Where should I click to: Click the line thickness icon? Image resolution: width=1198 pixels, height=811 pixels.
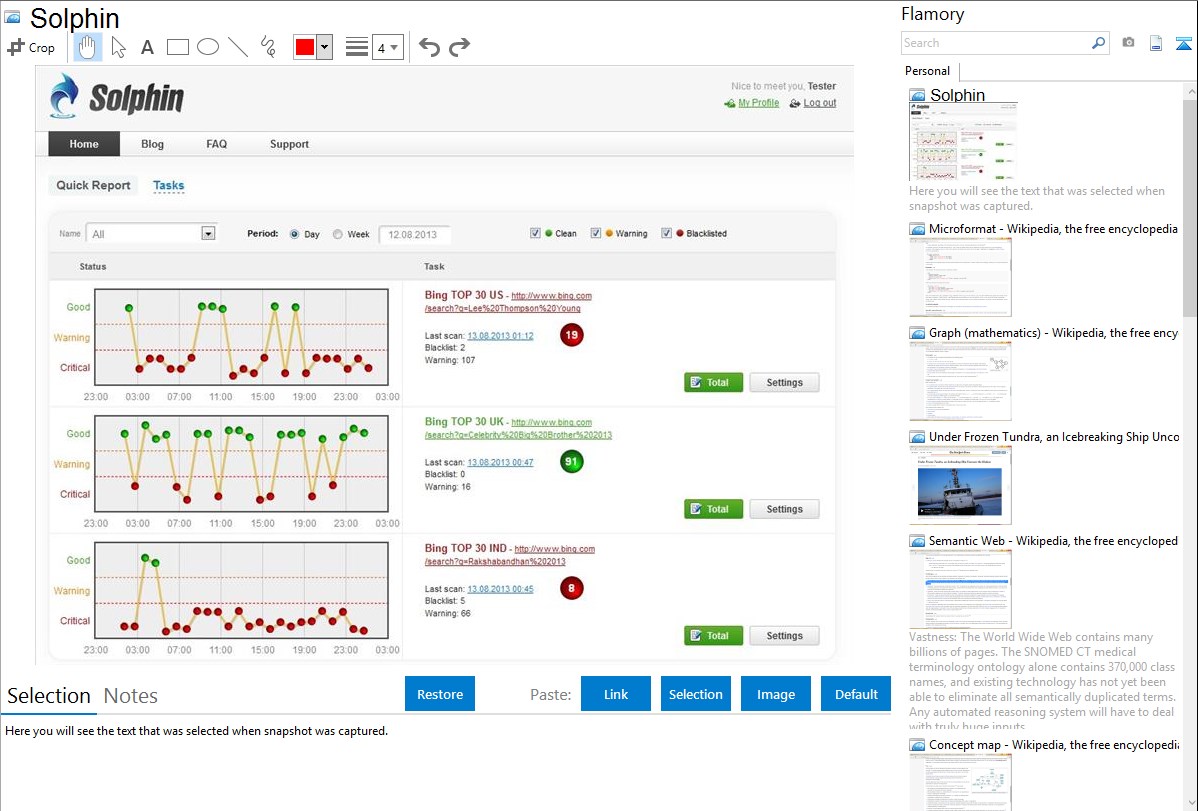click(357, 47)
